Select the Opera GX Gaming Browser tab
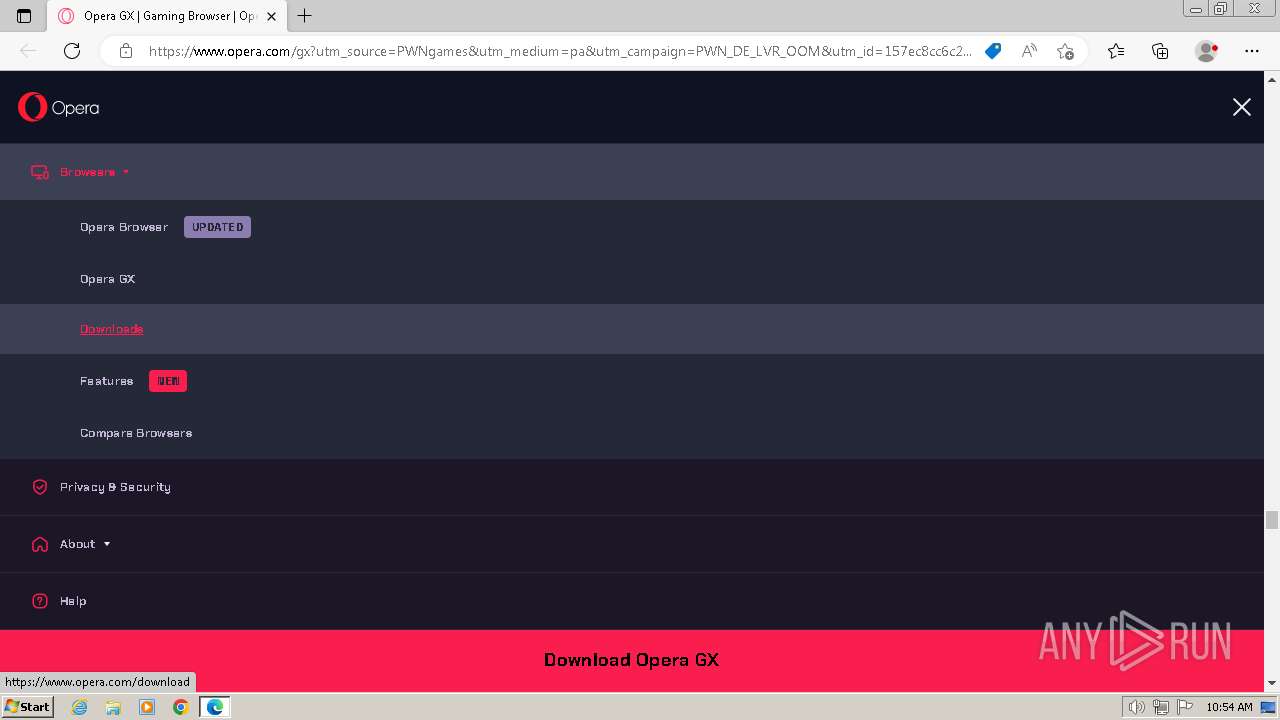The height and width of the screenshot is (720, 1280). [167, 16]
